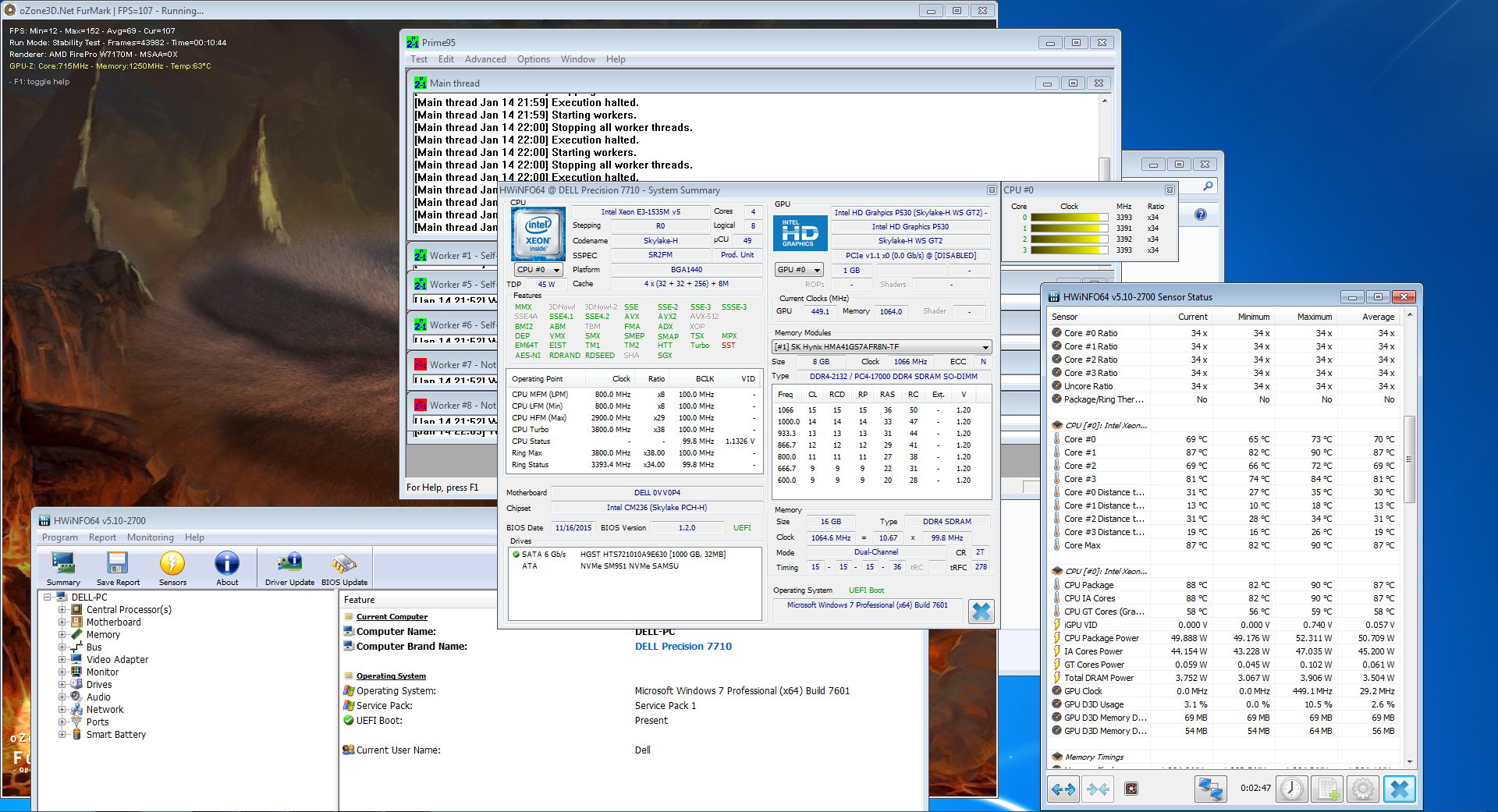
Task: Click the CPU Package Power lightning icon
Action: tap(1056, 638)
